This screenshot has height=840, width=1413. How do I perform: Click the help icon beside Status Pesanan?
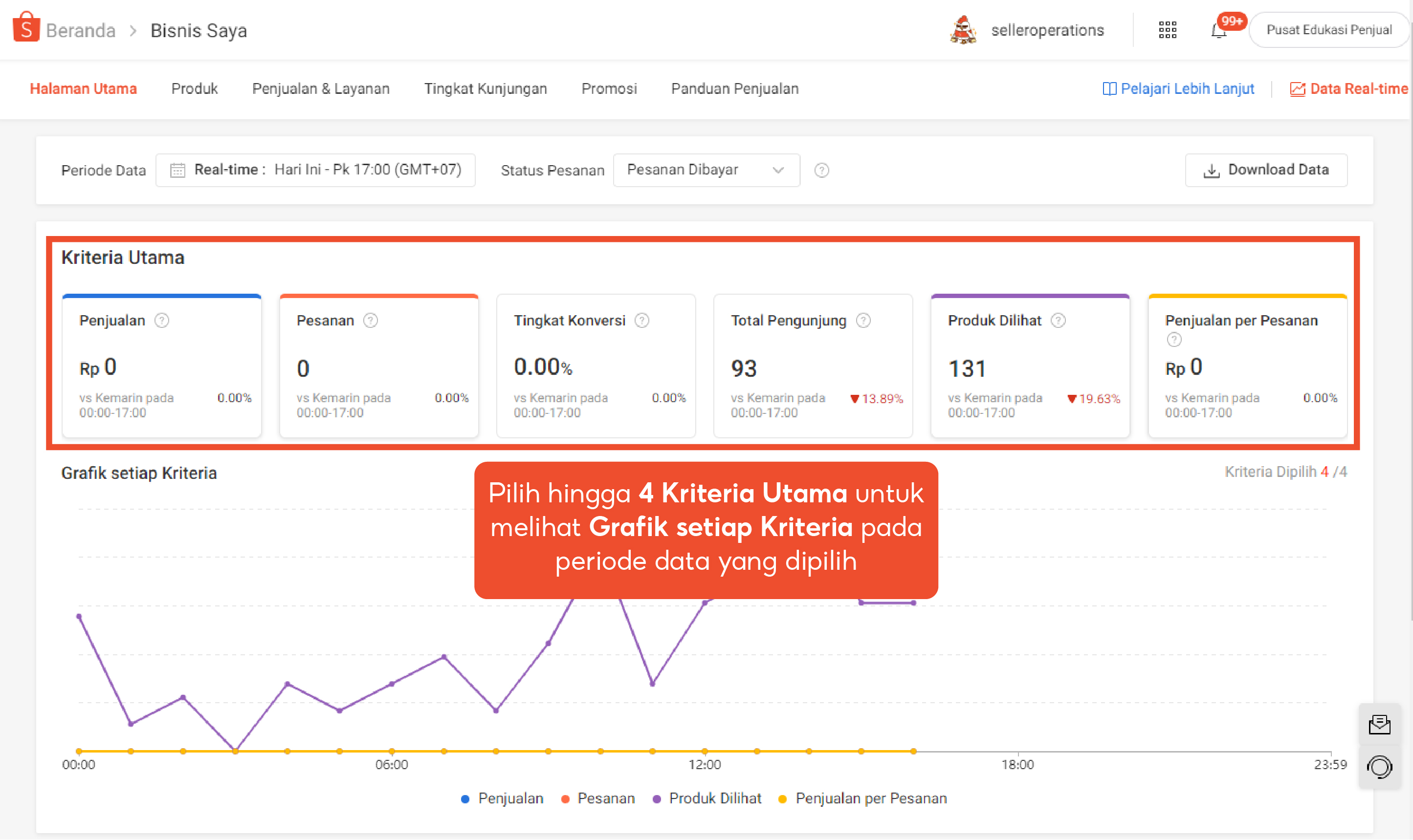[822, 170]
